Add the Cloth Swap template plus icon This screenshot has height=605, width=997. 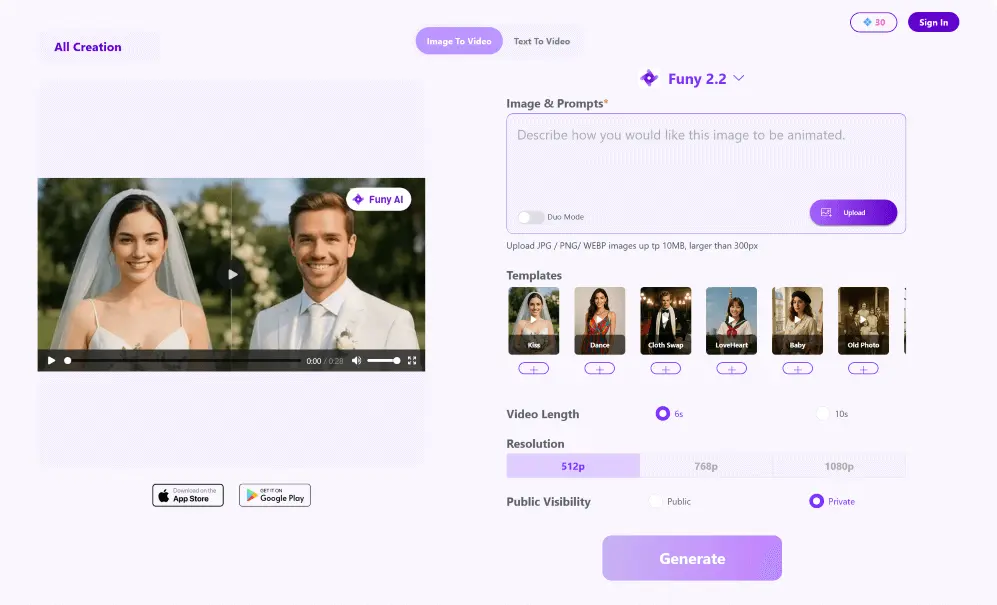tap(665, 369)
